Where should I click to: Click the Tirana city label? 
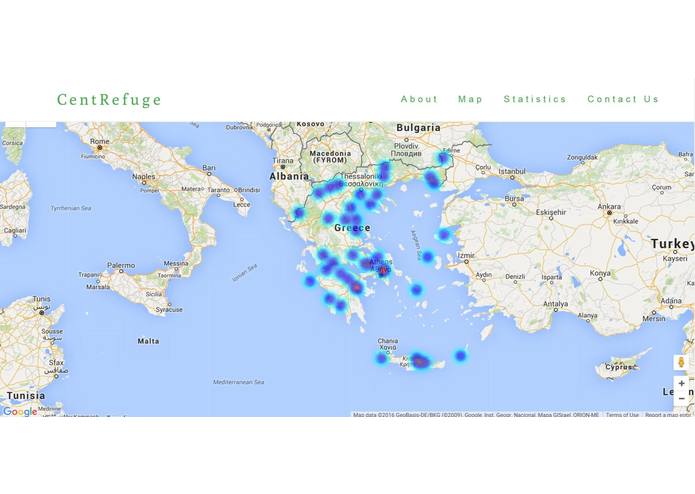283,160
